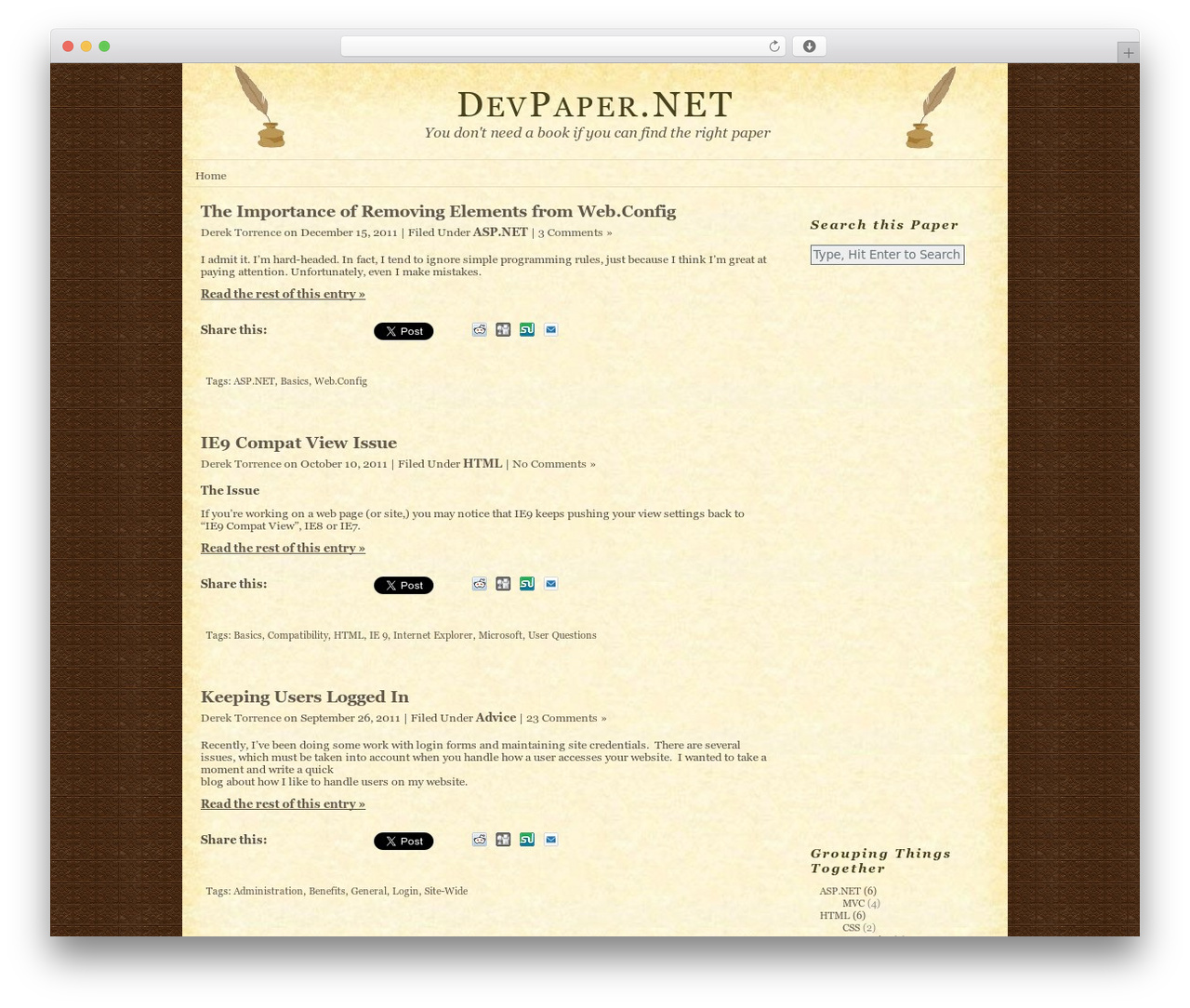Read the rest of Keeping Users Logged In
This screenshot has height=1008, width=1190.
click(x=283, y=803)
